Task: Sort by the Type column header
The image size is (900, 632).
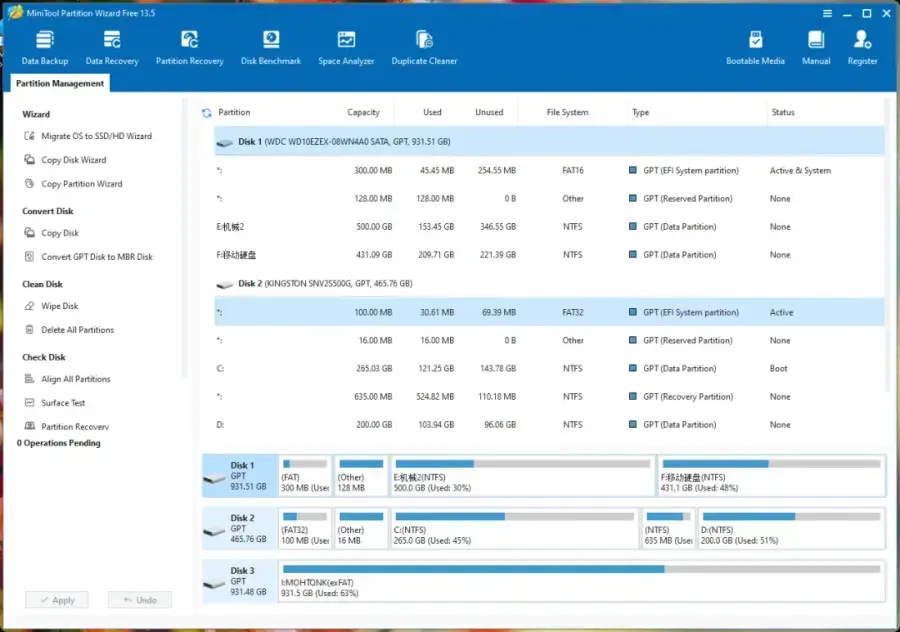Action: (641, 112)
